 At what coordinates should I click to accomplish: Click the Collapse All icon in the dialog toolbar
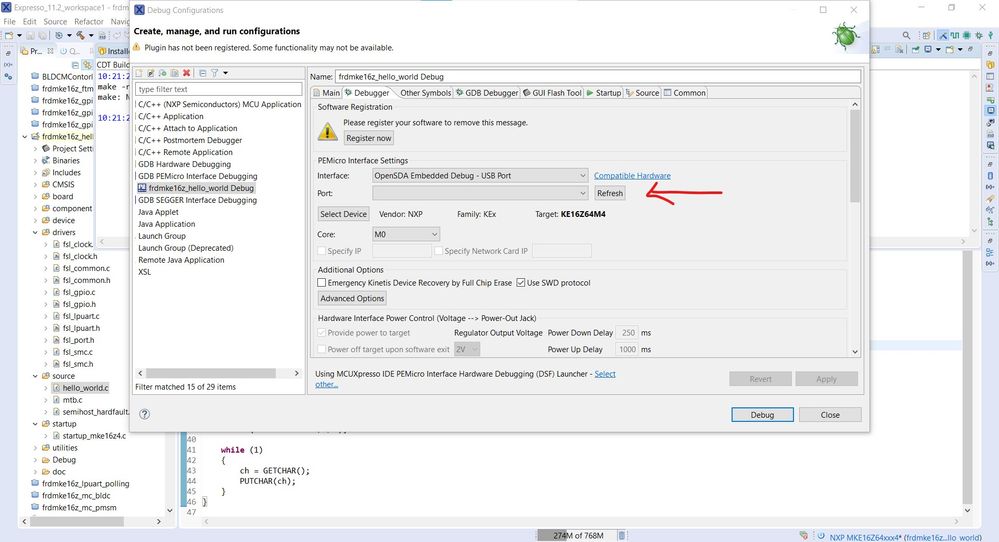203,73
